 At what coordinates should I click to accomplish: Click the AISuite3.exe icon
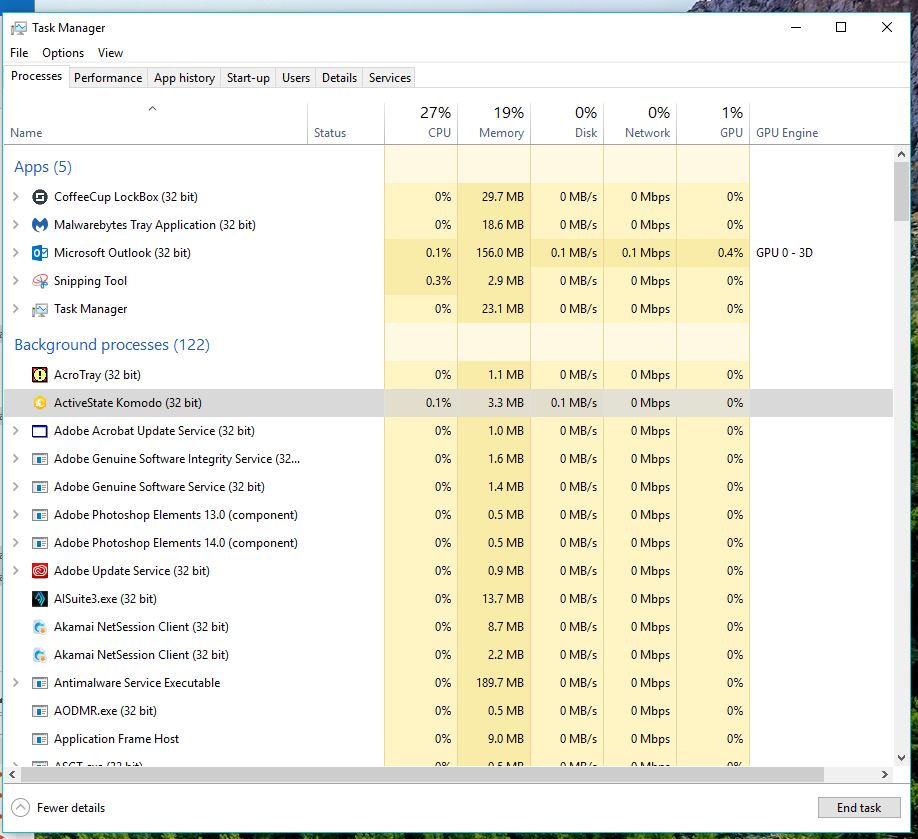point(39,599)
